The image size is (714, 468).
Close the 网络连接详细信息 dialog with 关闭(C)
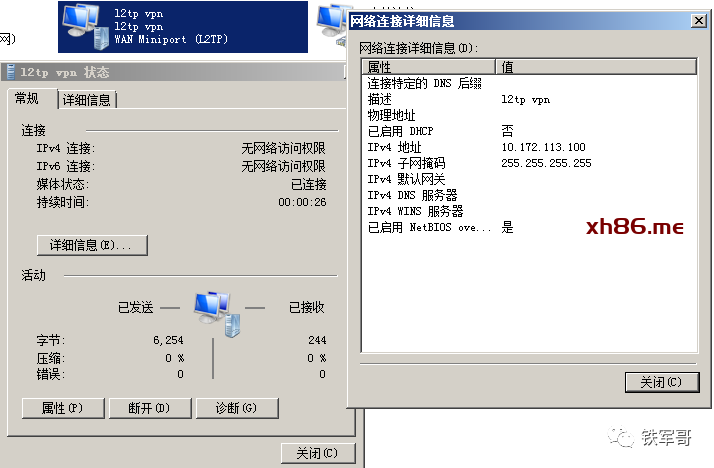661,382
